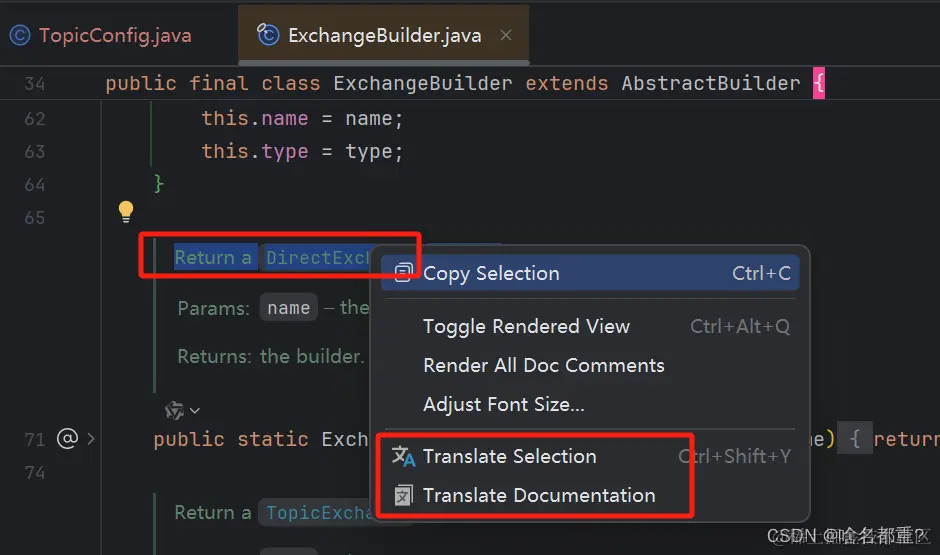Click the 'Params:' label in doc comment
Image resolution: width=940 pixels, height=555 pixels.
213,308
